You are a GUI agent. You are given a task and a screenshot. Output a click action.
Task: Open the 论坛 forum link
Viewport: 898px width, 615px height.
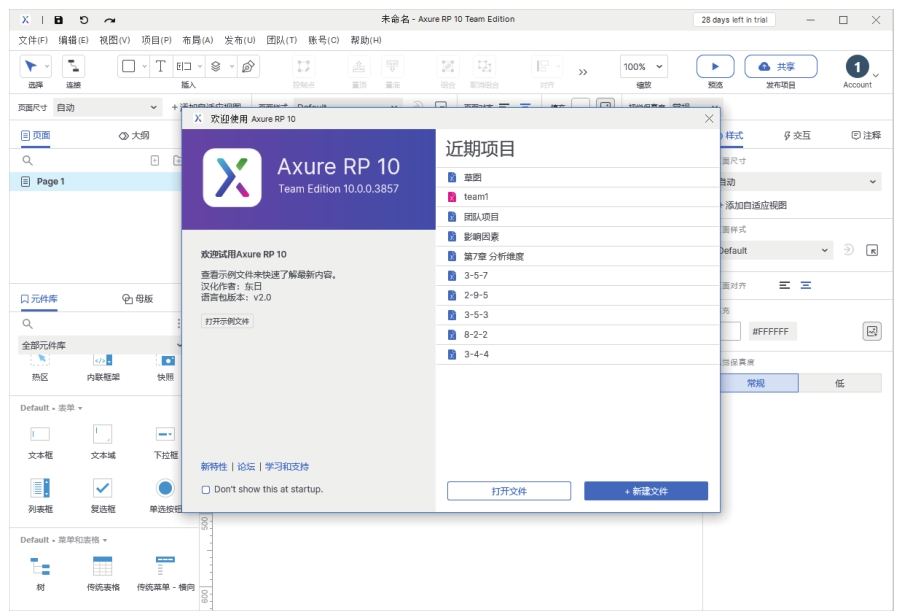[x=246, y=467]
